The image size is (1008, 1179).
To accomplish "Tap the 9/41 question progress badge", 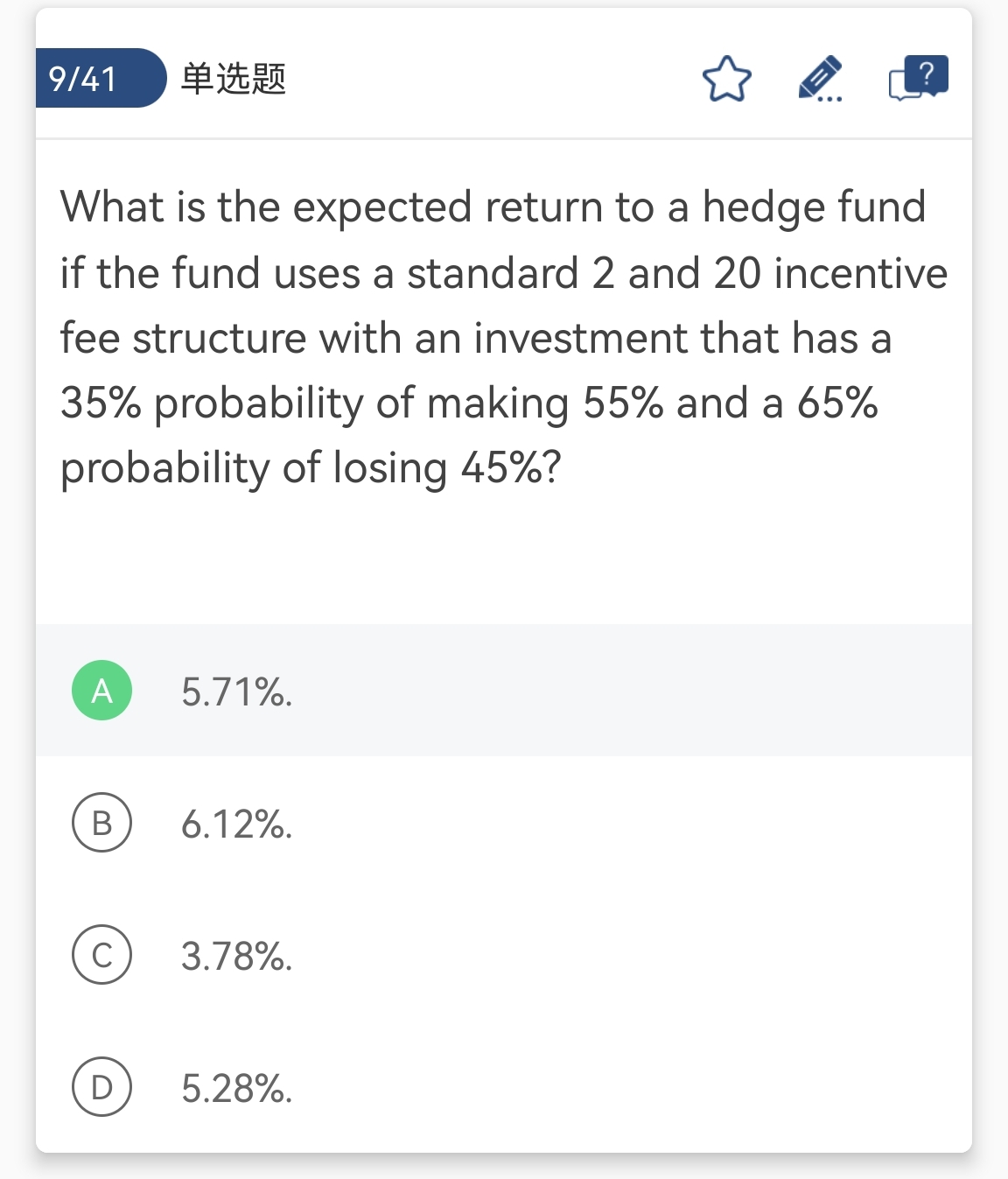I will 84,79.
